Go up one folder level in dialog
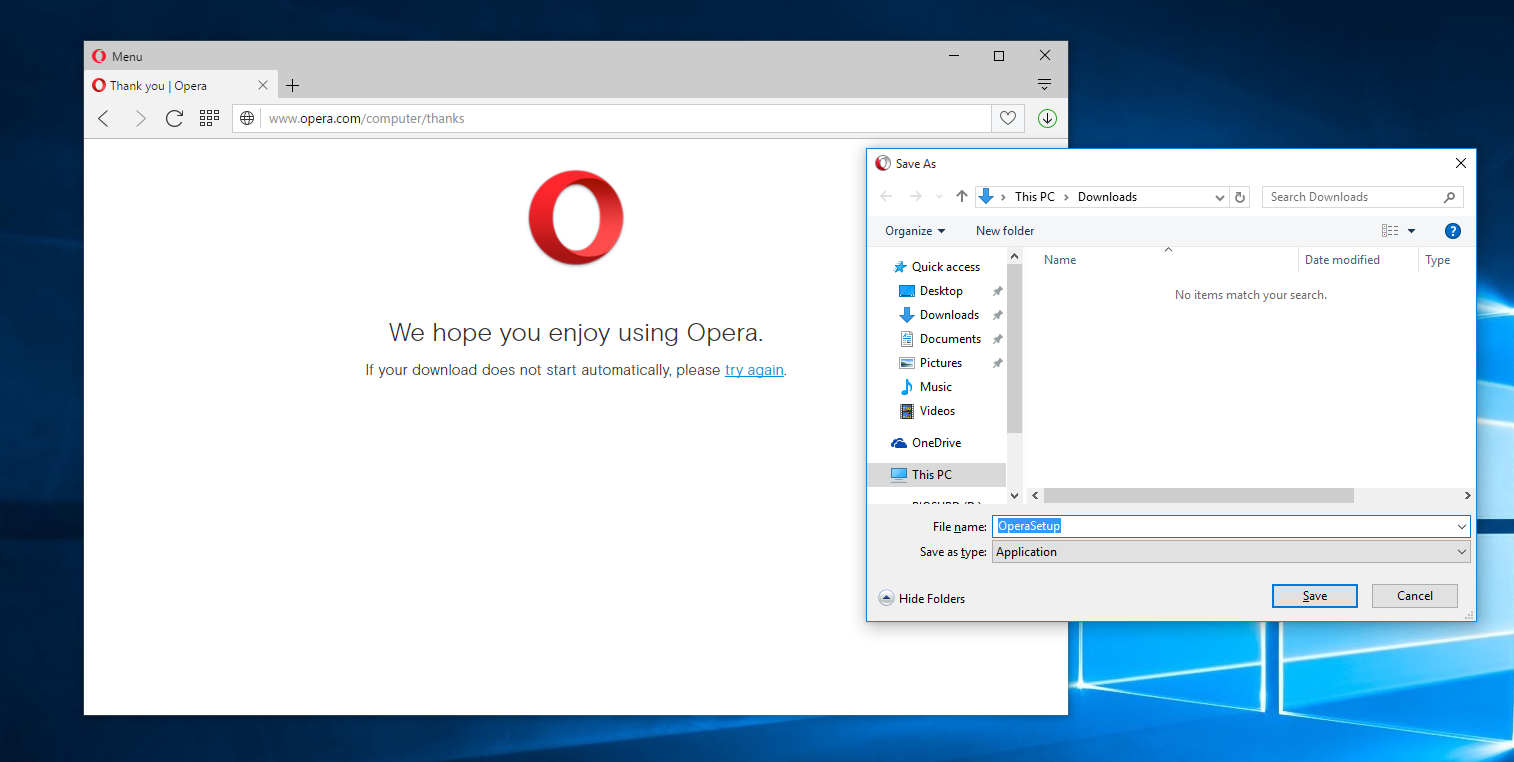Screen dimensions: 1514x762 [x=962, y=197]
